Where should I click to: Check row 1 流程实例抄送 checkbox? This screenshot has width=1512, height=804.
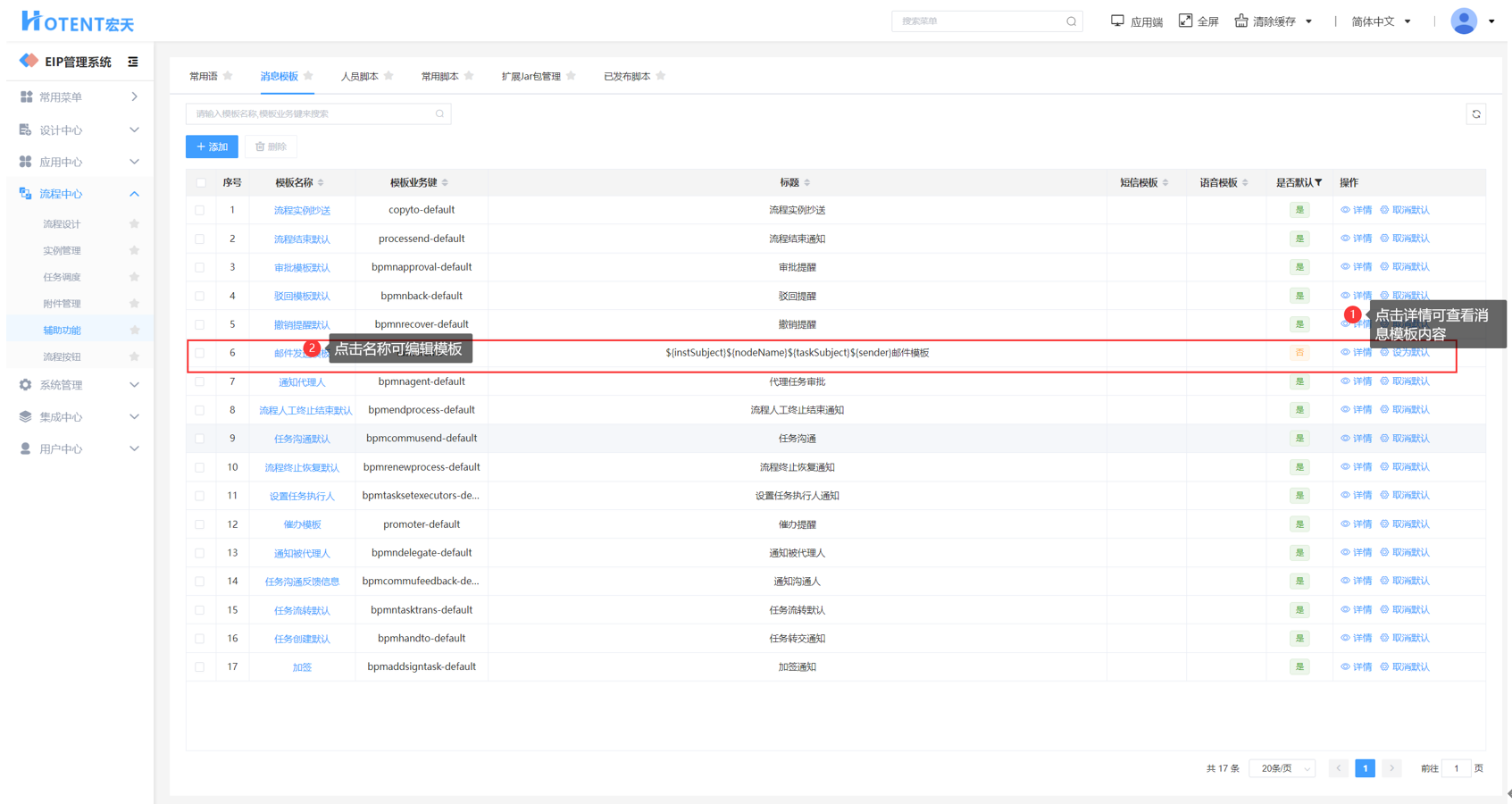pyautogui.click(x=200, y=211)
